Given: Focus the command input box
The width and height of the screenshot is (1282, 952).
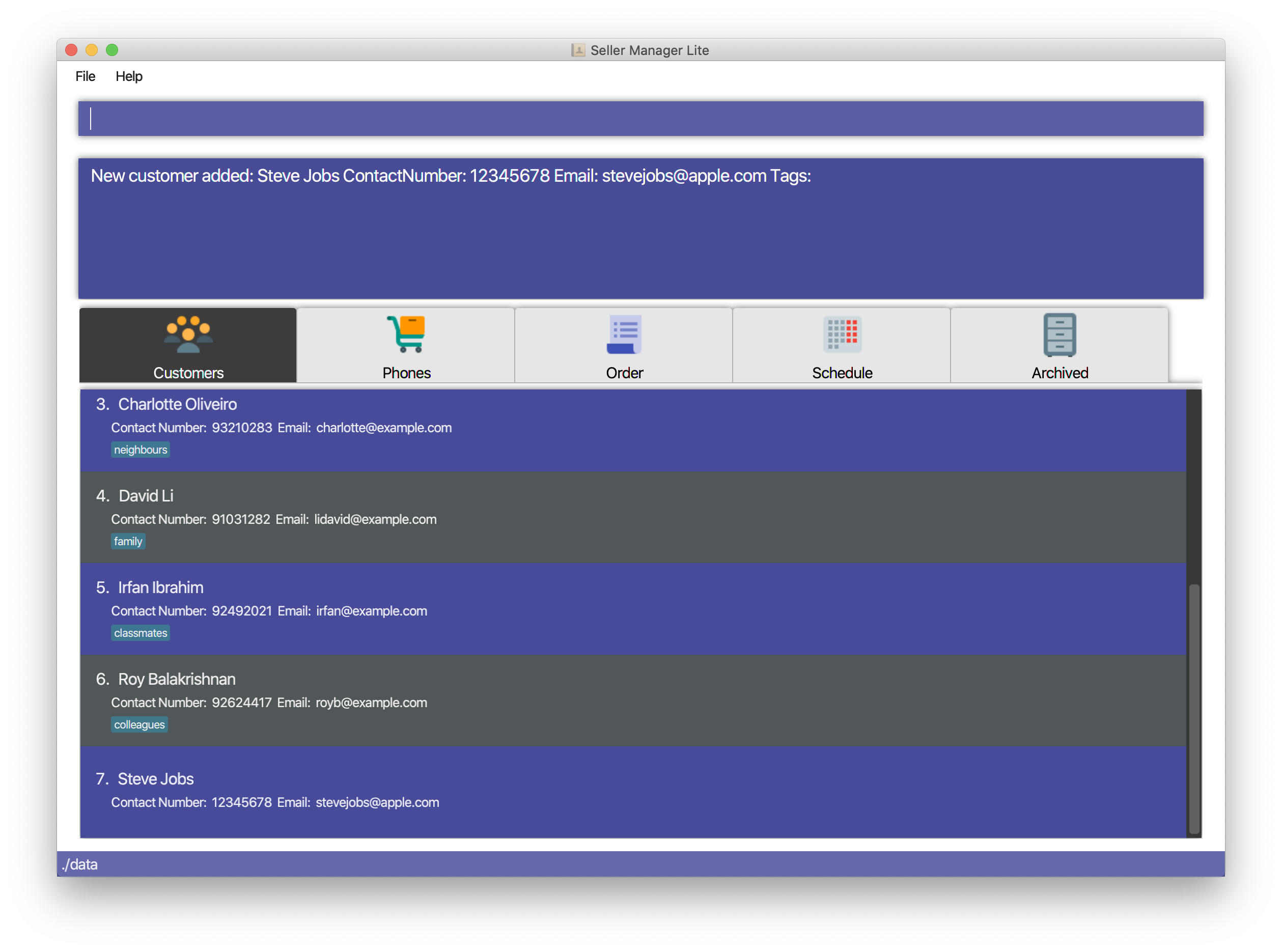Looking at the screenshot, I should tap(640, 119).
